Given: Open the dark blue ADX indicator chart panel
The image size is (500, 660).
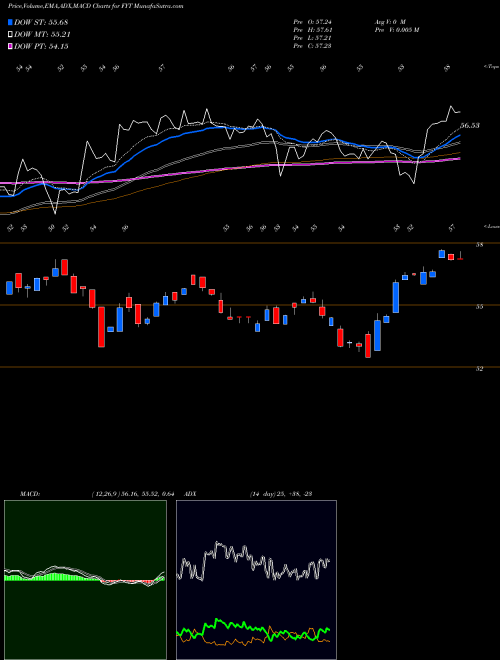Looking at the screenshot, I should pyautogui.click(x=256, y=580).
